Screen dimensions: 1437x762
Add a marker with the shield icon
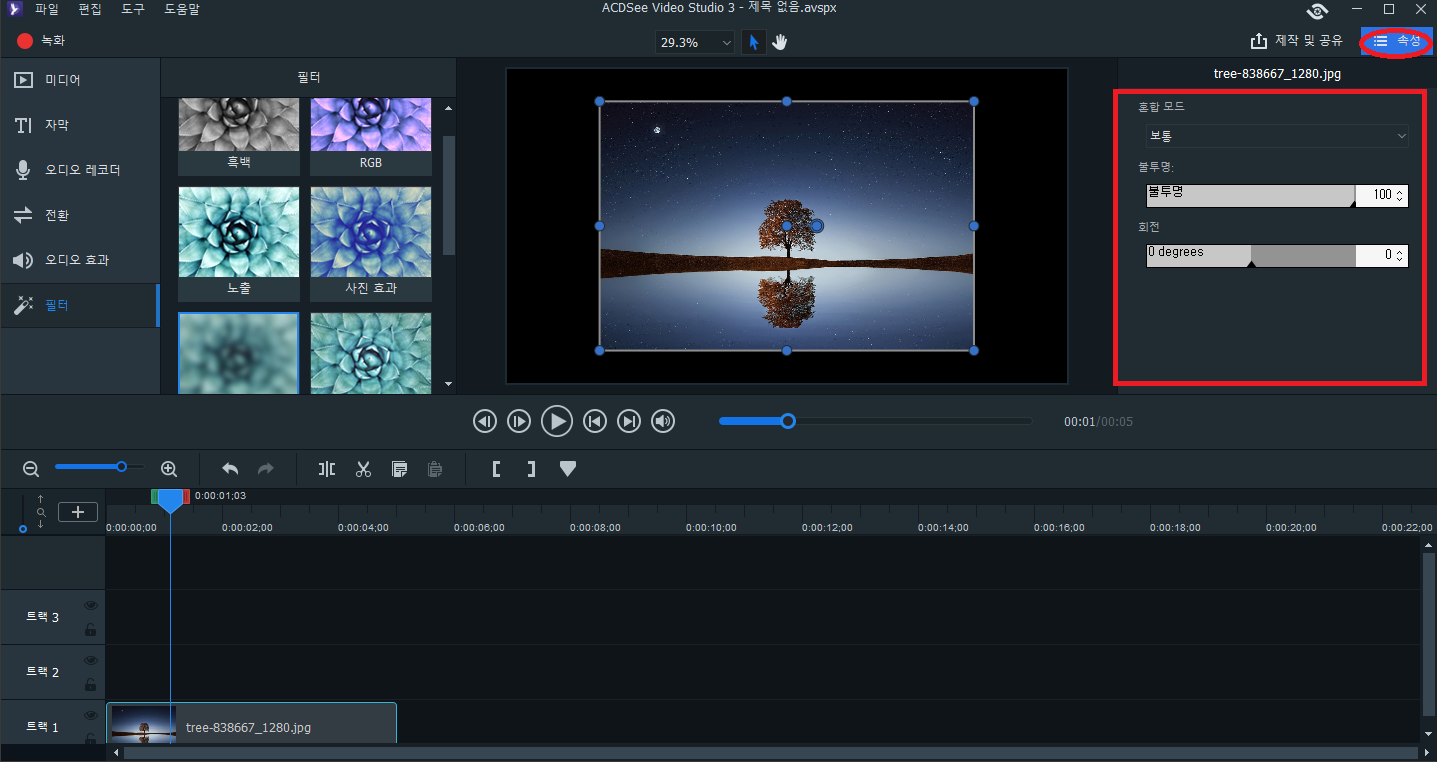(568, 468)
